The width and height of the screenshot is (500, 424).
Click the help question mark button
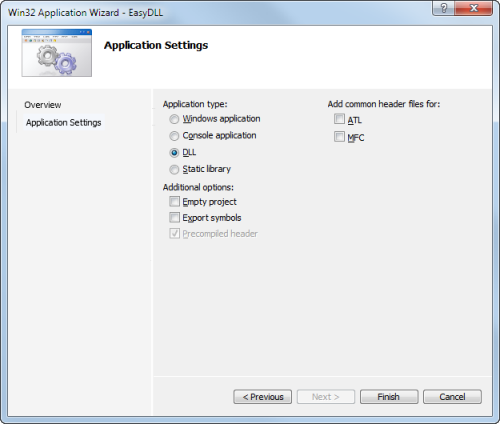[x=443, y=8]
